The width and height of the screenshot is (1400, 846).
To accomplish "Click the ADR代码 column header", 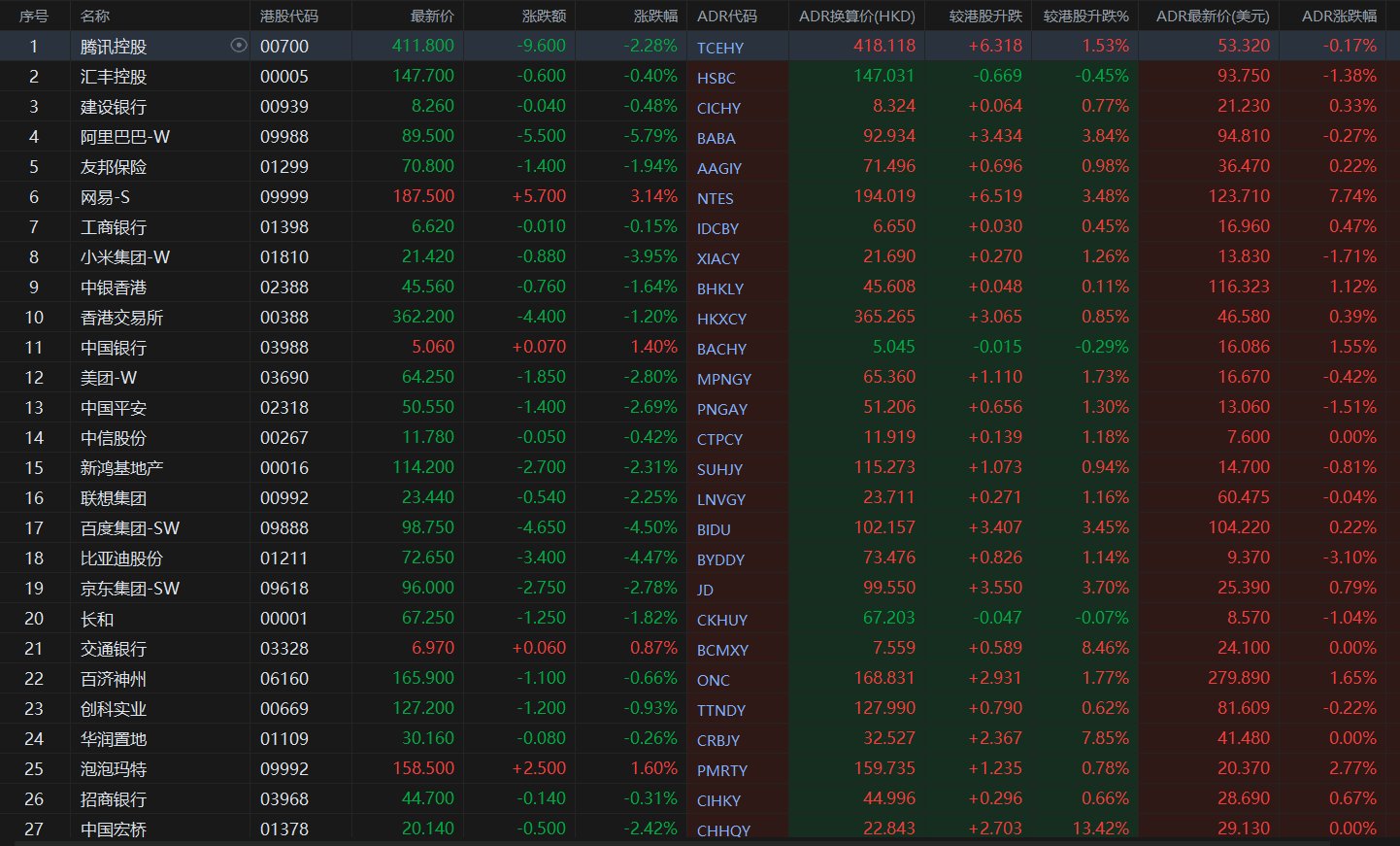I will (x=727, y=17).
